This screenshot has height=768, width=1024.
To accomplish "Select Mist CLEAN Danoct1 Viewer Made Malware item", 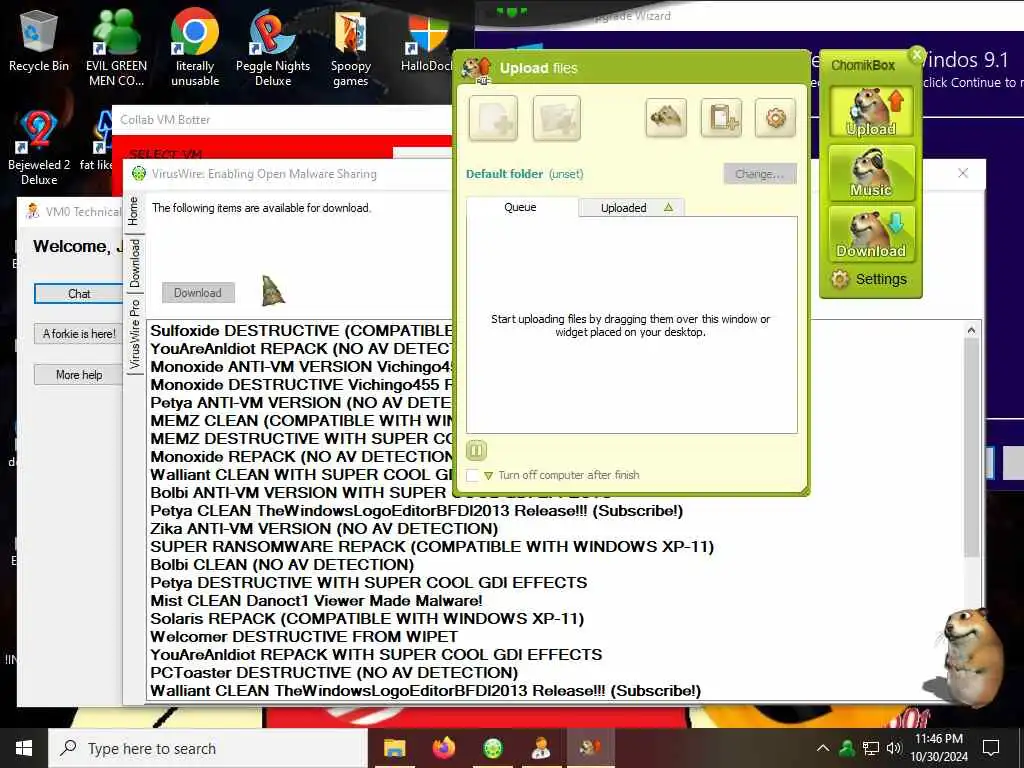I will click(x=316, y=601).
